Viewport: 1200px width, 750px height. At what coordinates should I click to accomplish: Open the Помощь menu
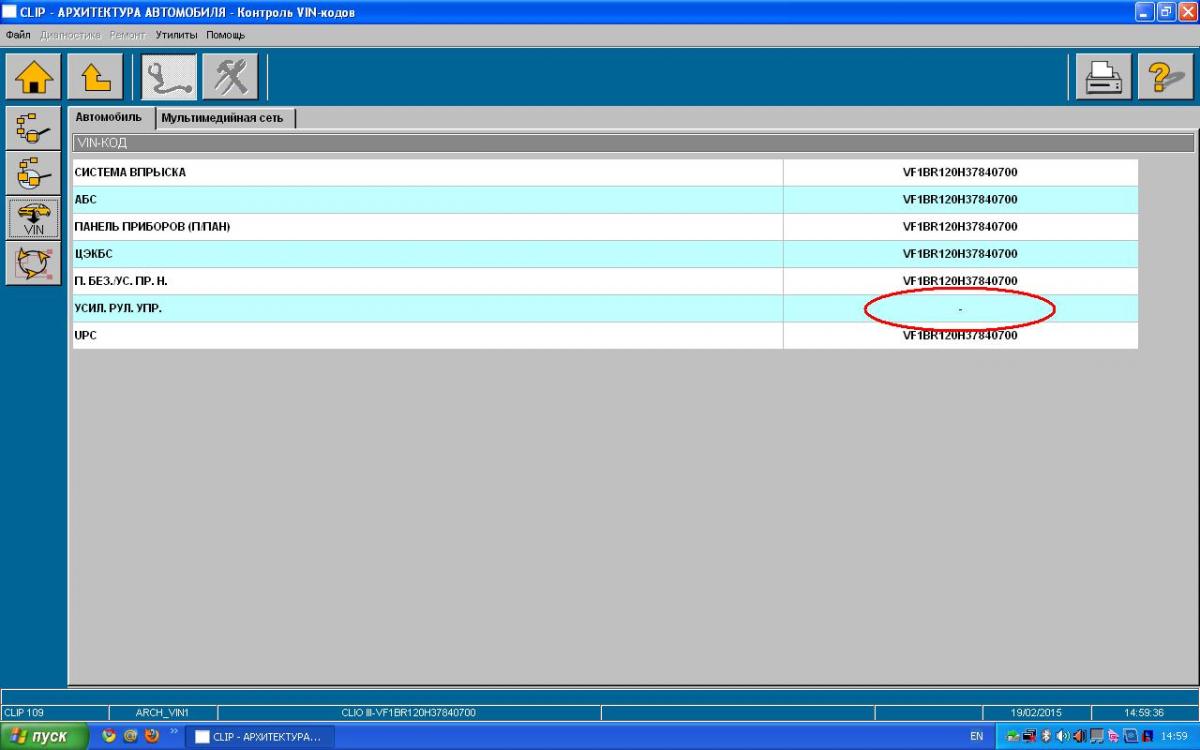click(x=225, y=35)
